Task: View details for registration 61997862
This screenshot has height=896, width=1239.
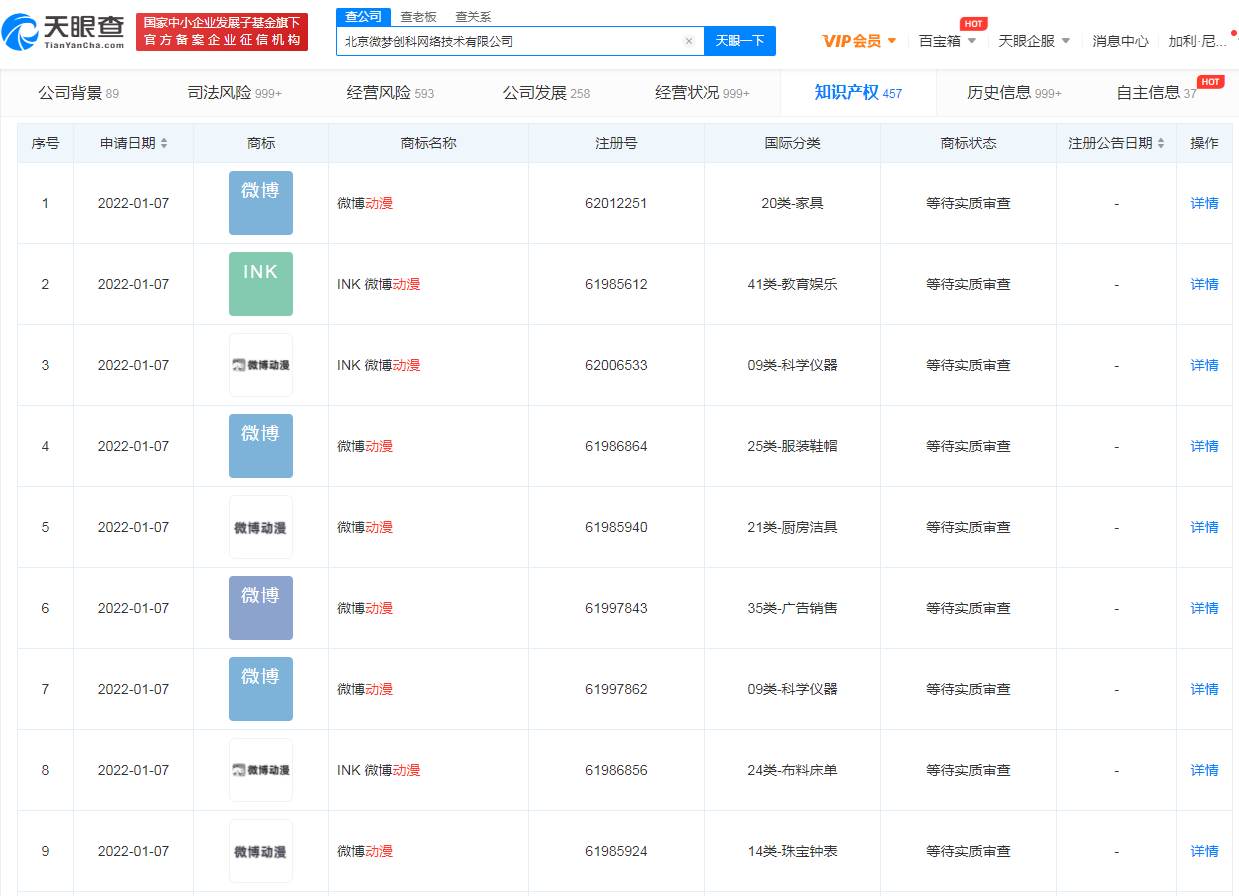Action: pos(1204,689)
